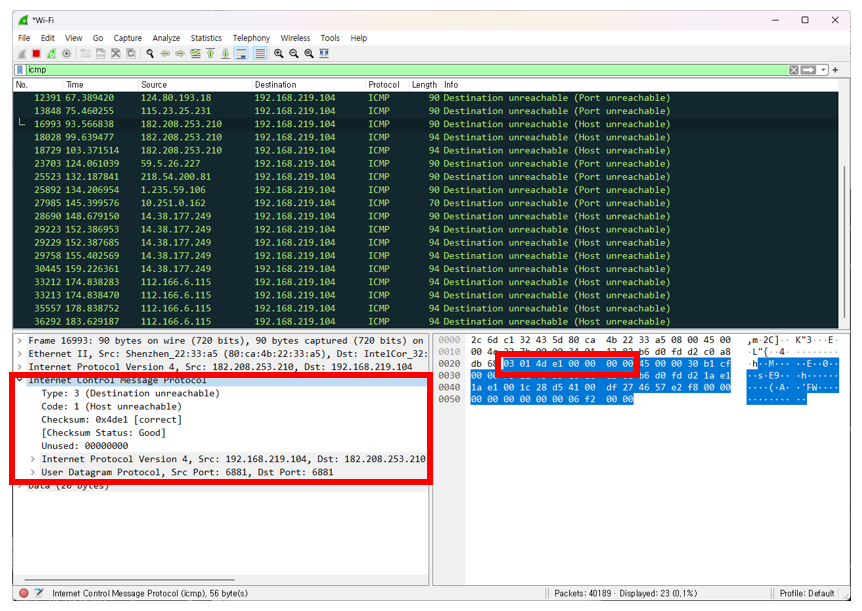Clear the display filter

793,70
